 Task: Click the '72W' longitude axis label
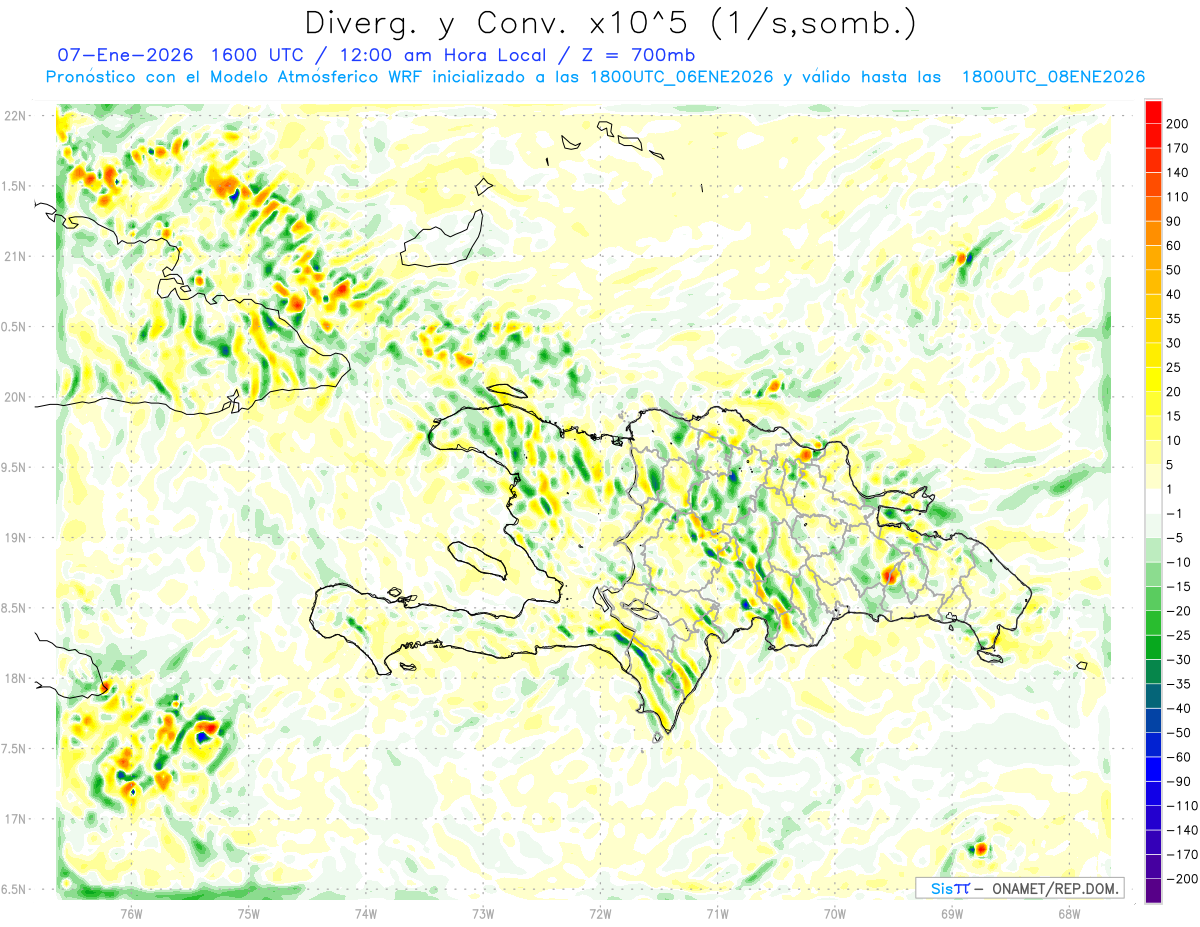click(x=600, y=913)
